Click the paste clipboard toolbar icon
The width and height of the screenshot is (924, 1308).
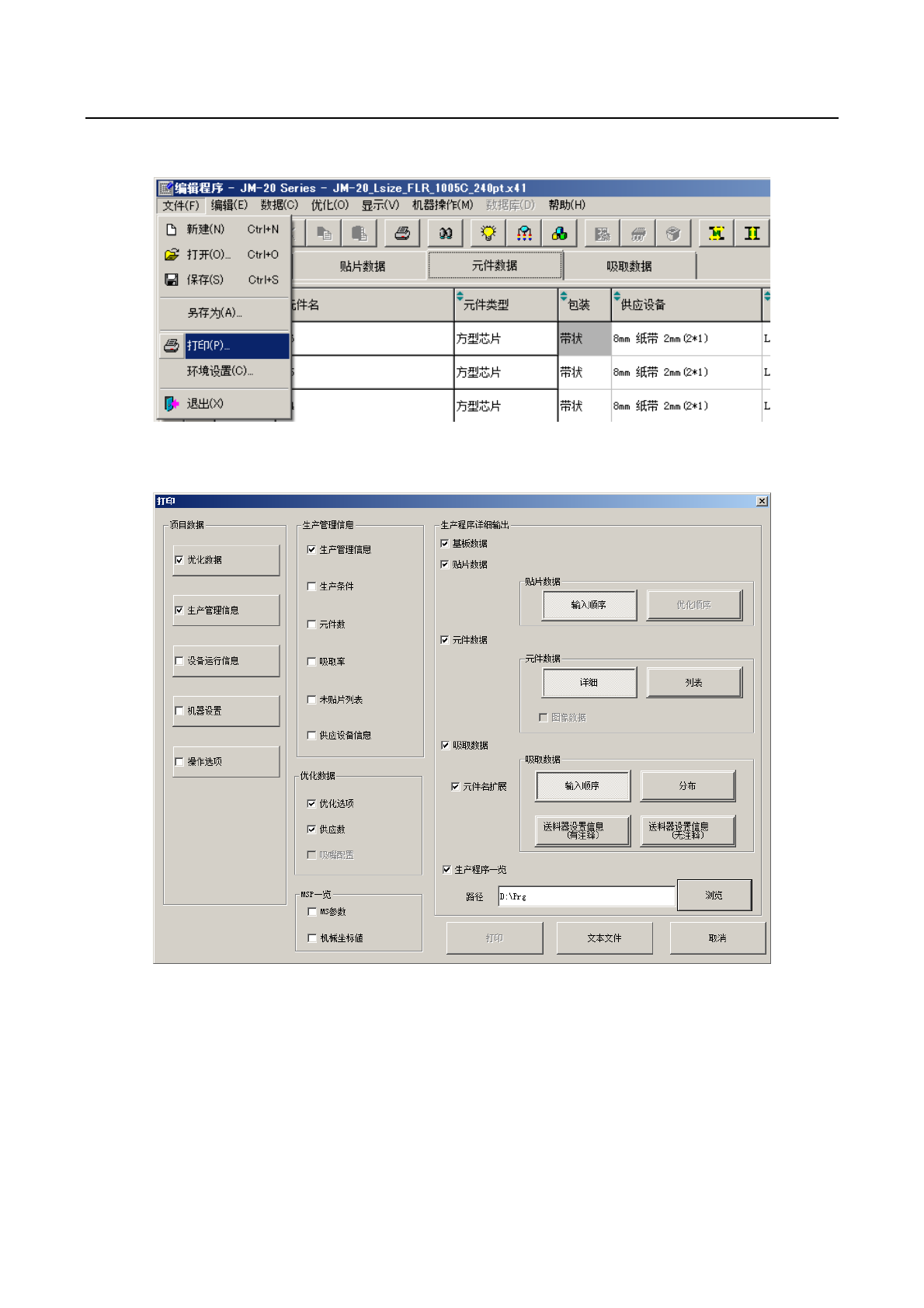360,233
